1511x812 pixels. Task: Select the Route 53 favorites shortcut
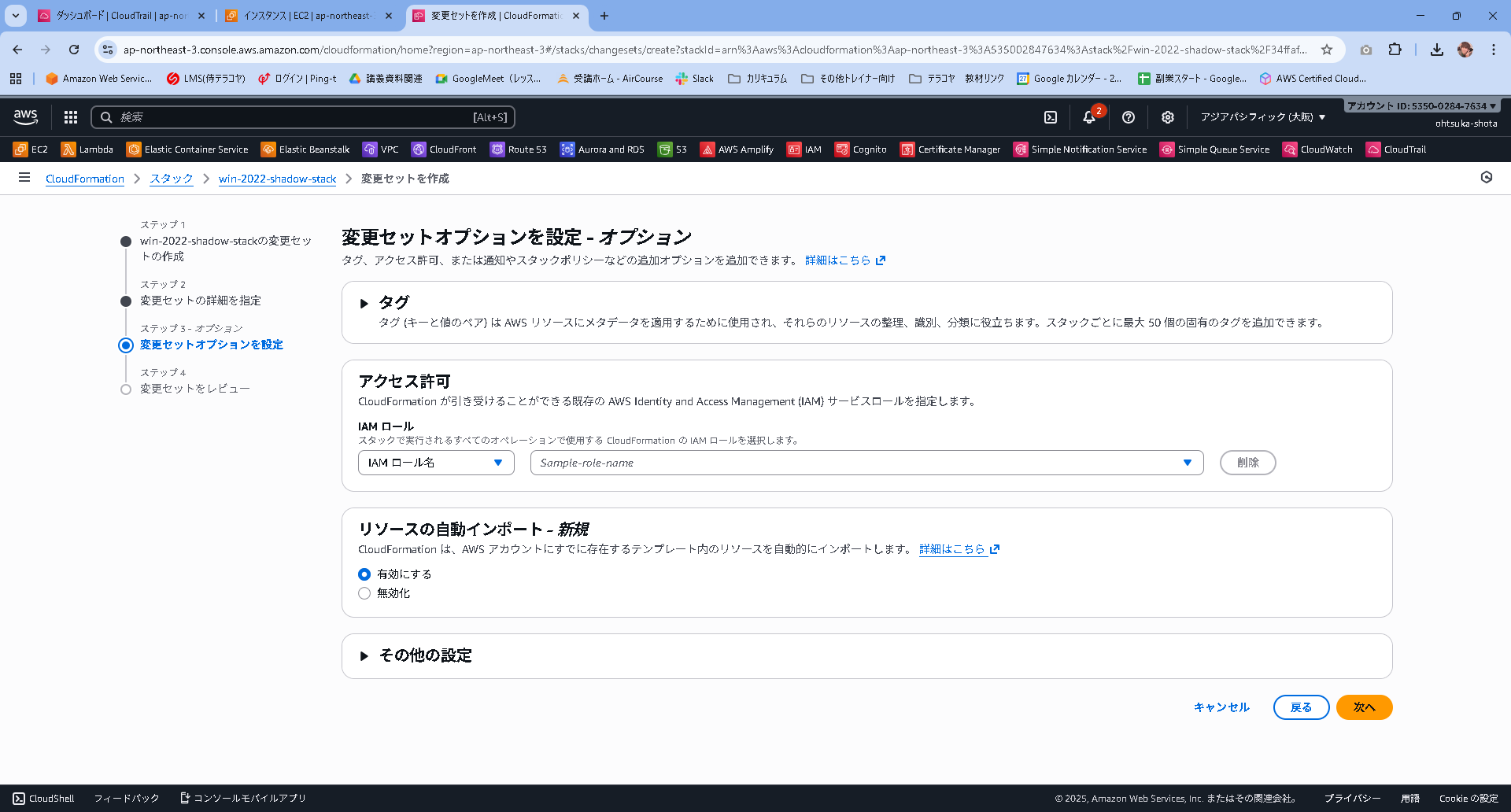pyautogui.click(x=519, y=149)
